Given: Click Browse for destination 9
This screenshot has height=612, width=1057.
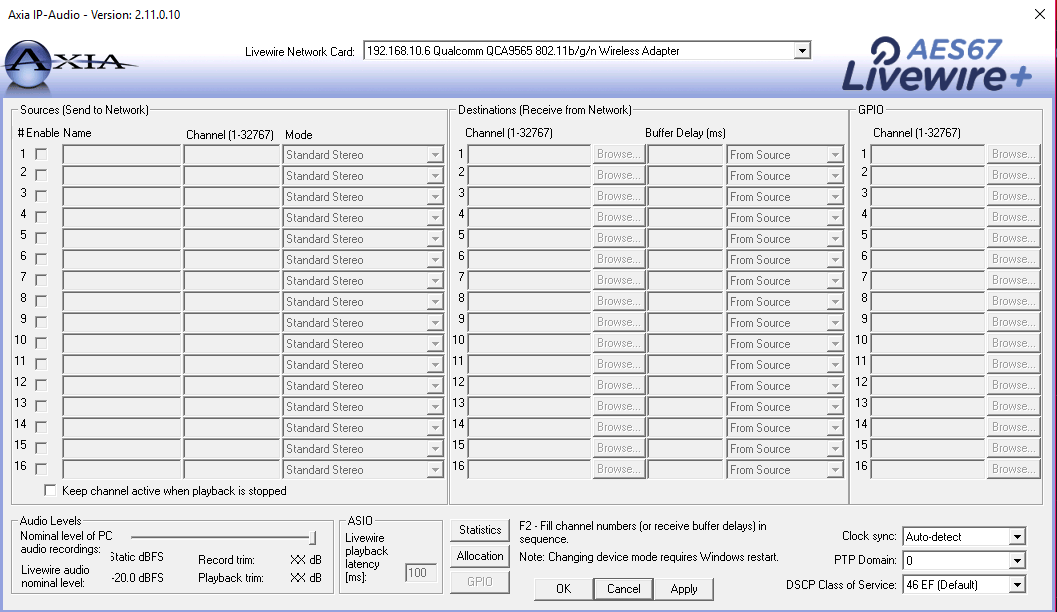Looking at the screenshot, I should click(618, 322).
